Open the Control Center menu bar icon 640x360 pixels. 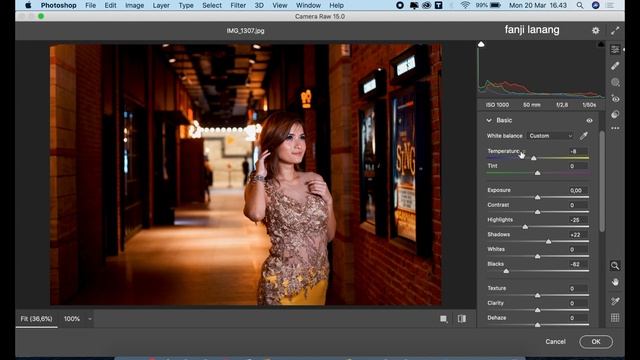[611, 5]
